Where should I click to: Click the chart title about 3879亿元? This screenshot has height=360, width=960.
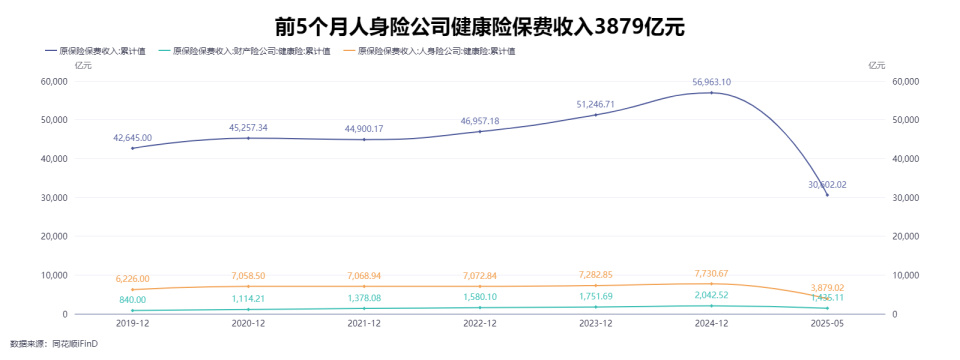[479, 28]
